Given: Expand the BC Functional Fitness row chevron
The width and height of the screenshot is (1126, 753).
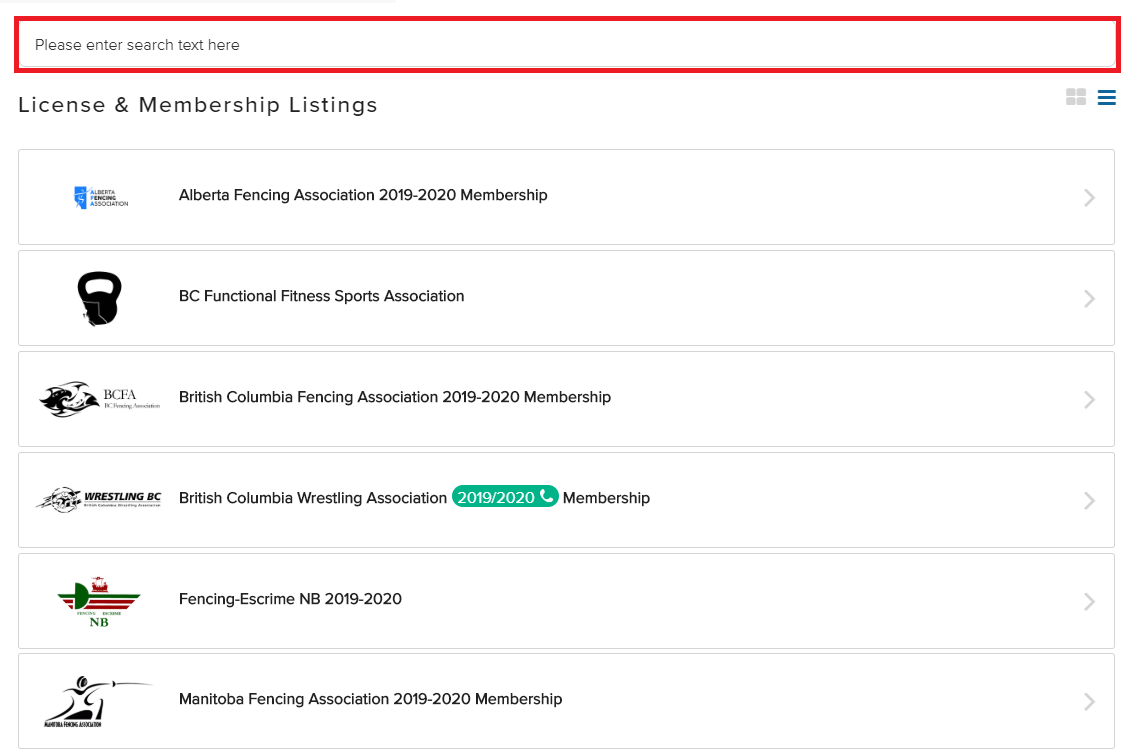Looking at the screenshot, I should pos(1089,299).
